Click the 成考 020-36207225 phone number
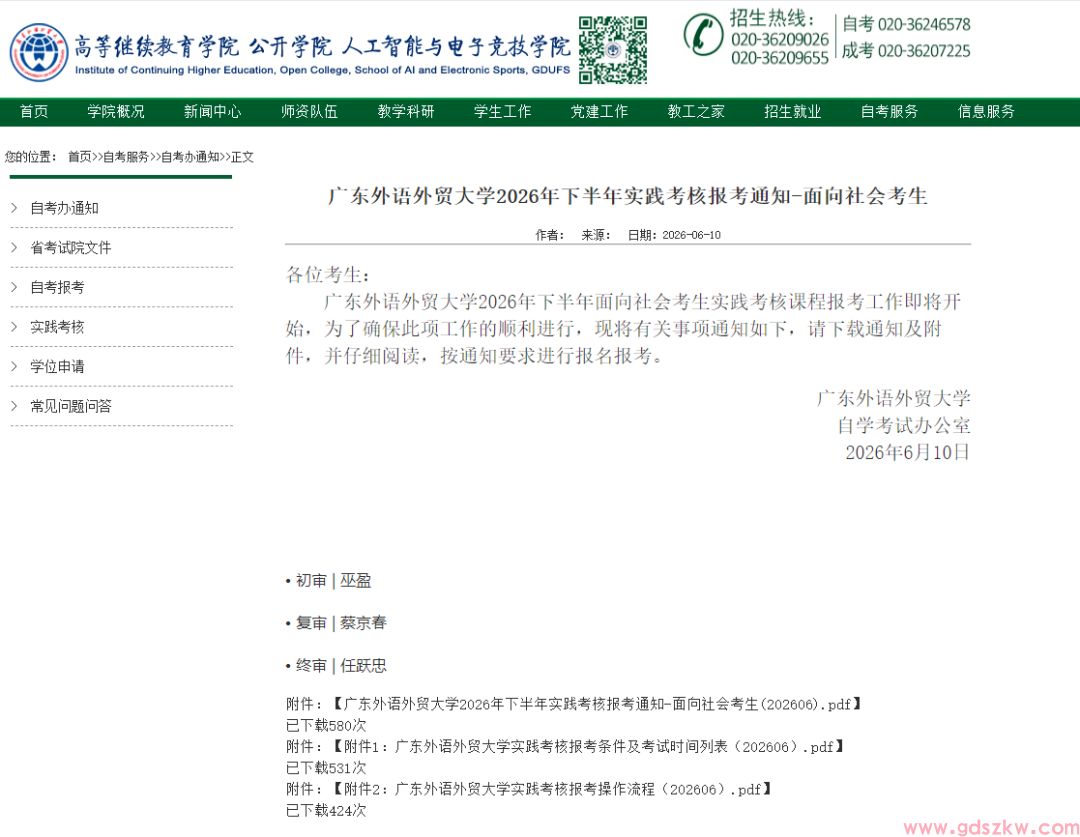 point(906,50)
